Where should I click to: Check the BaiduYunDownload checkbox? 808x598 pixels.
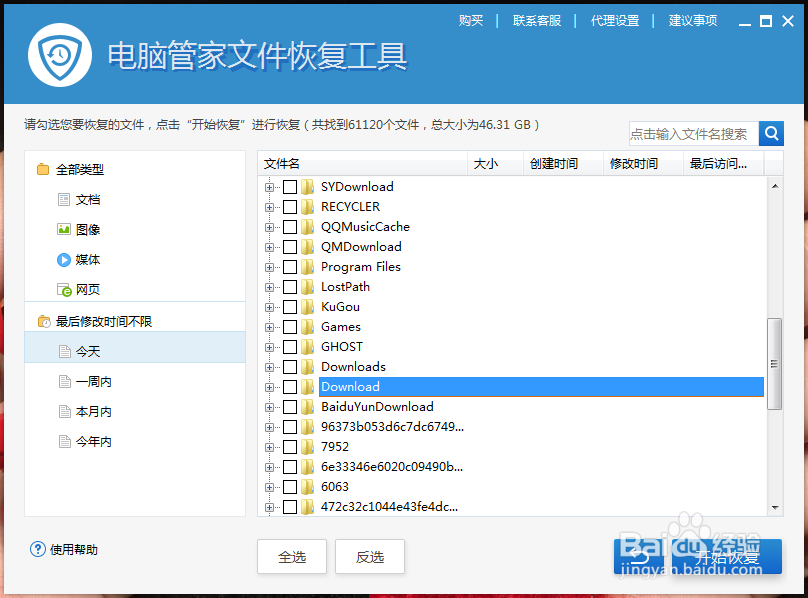tap(290, 407)
